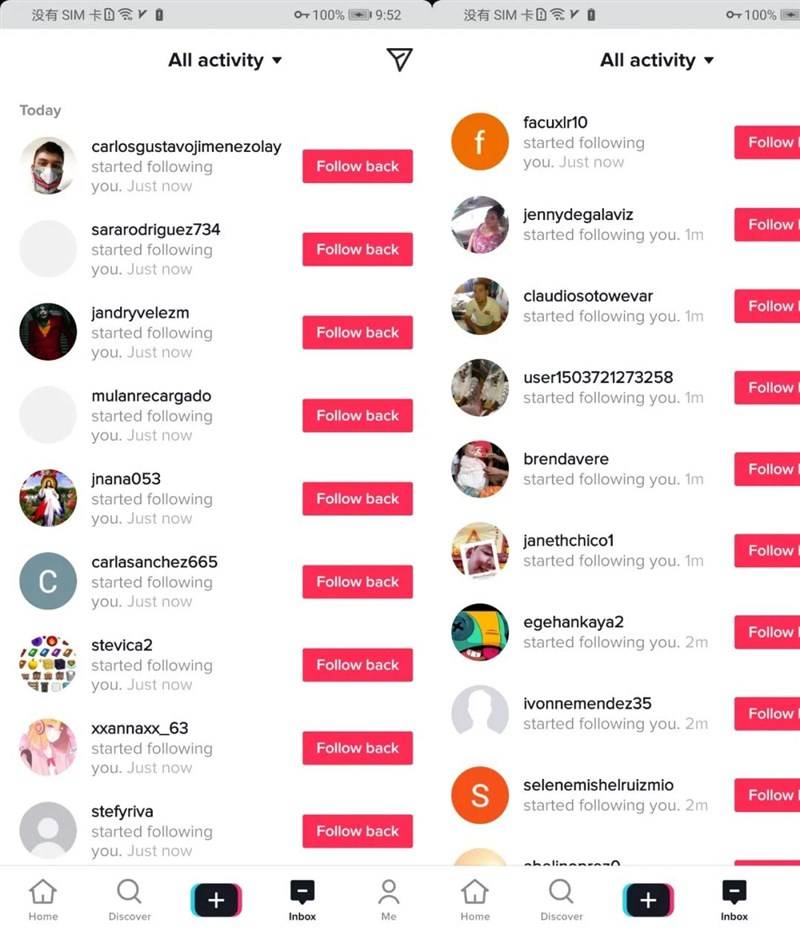Open facuxlr10 orange avatar
800x935 pixels.
tap(480, 142)
